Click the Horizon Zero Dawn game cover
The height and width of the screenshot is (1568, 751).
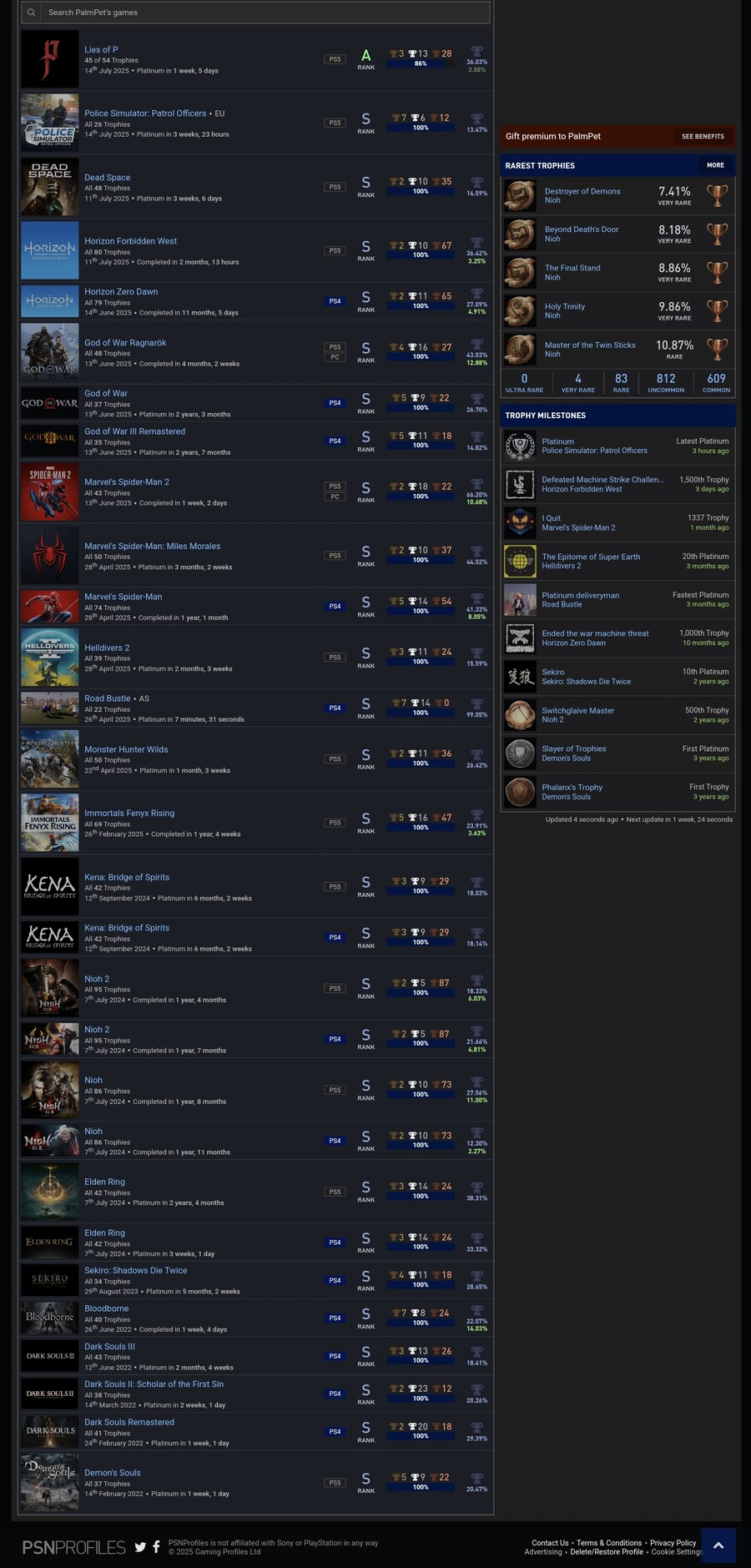[50, 301]
